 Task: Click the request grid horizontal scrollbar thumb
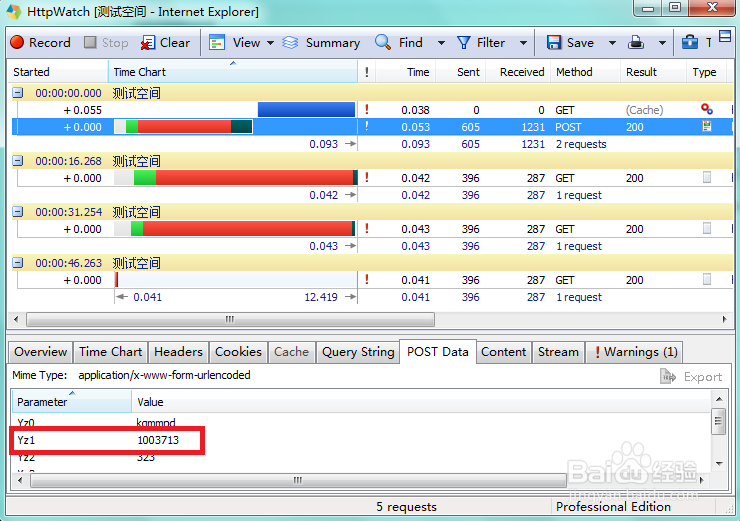click(230, 319)
